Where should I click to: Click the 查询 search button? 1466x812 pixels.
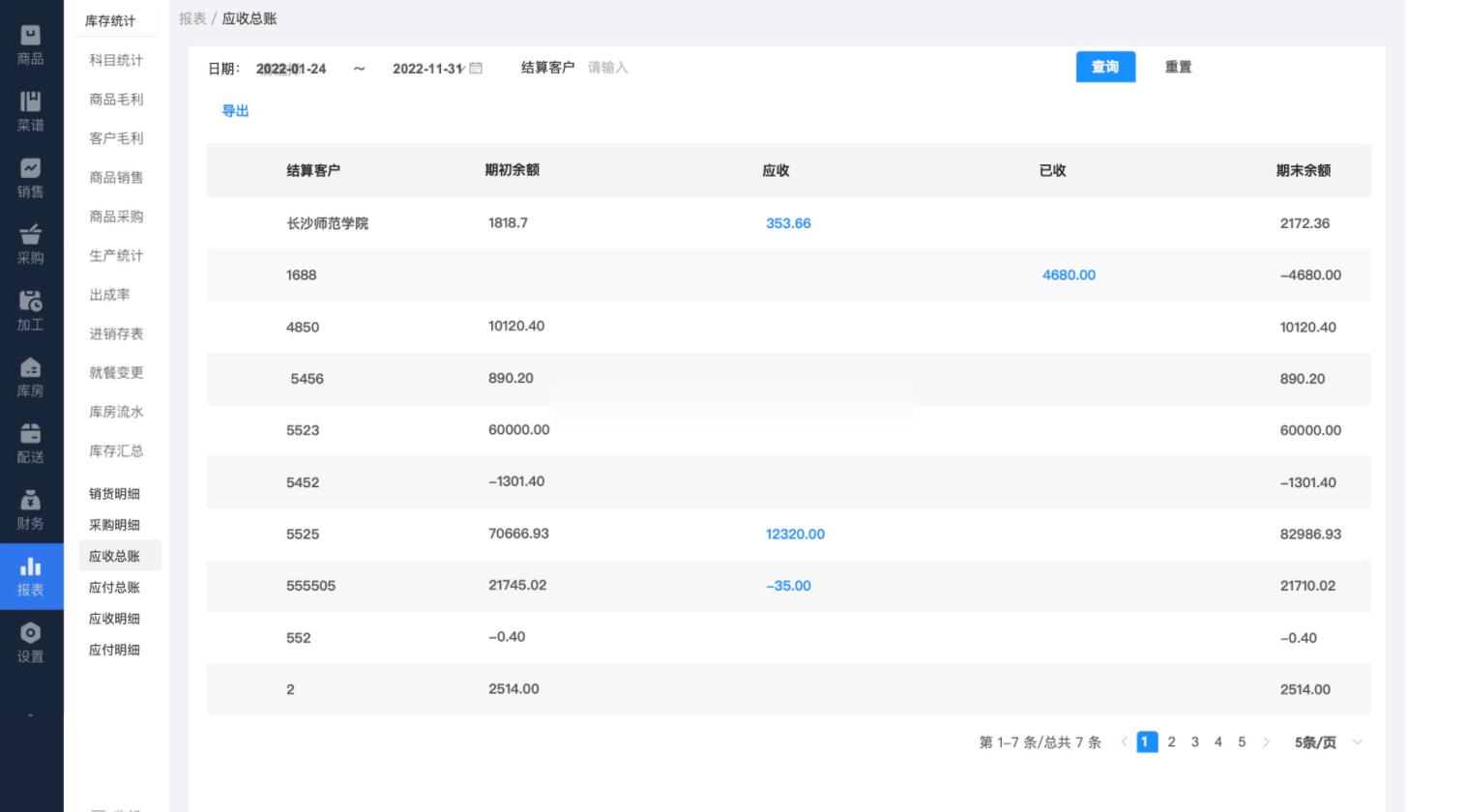tap(1105, 67)
